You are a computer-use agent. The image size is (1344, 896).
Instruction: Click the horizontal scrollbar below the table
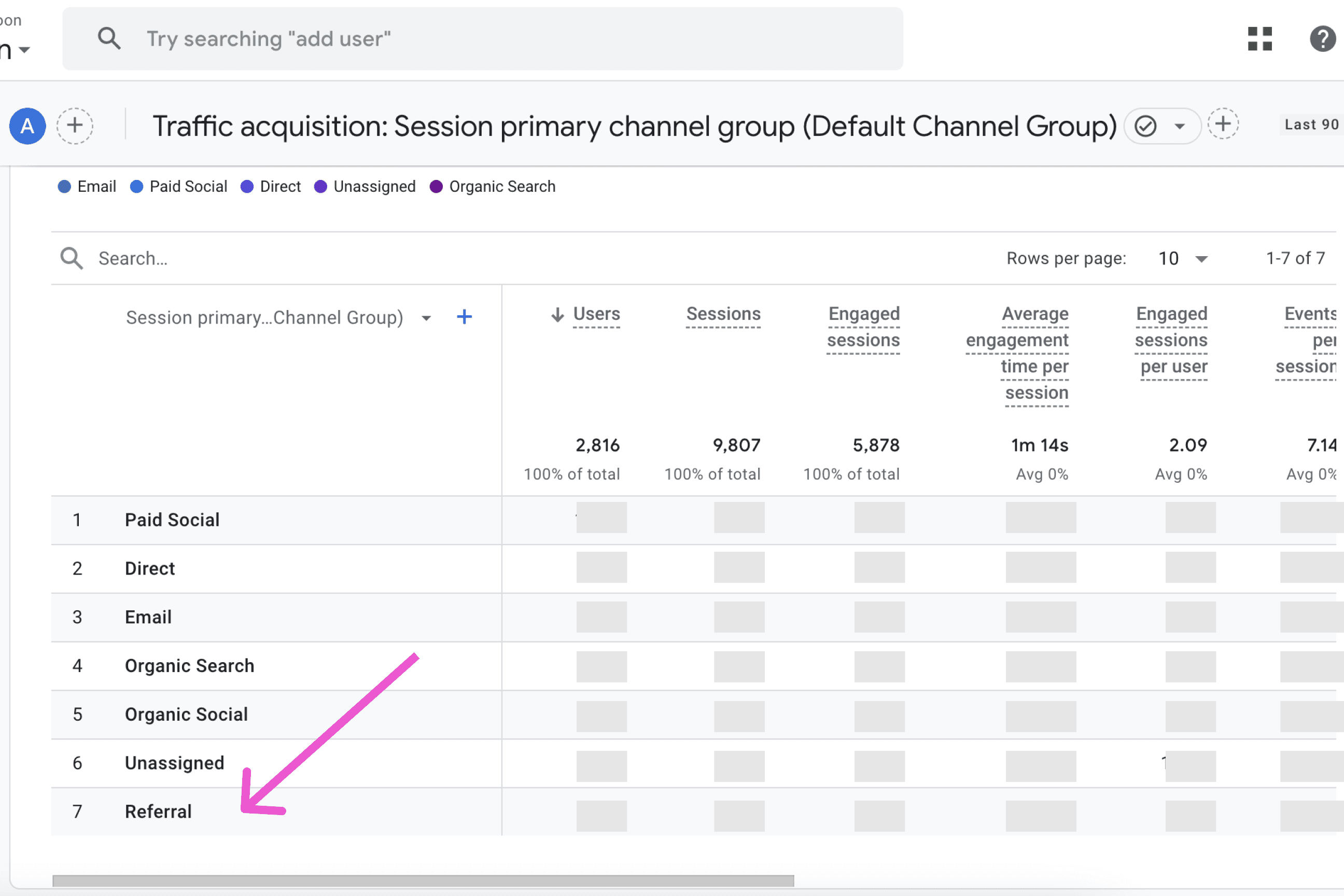coord(423,880)
